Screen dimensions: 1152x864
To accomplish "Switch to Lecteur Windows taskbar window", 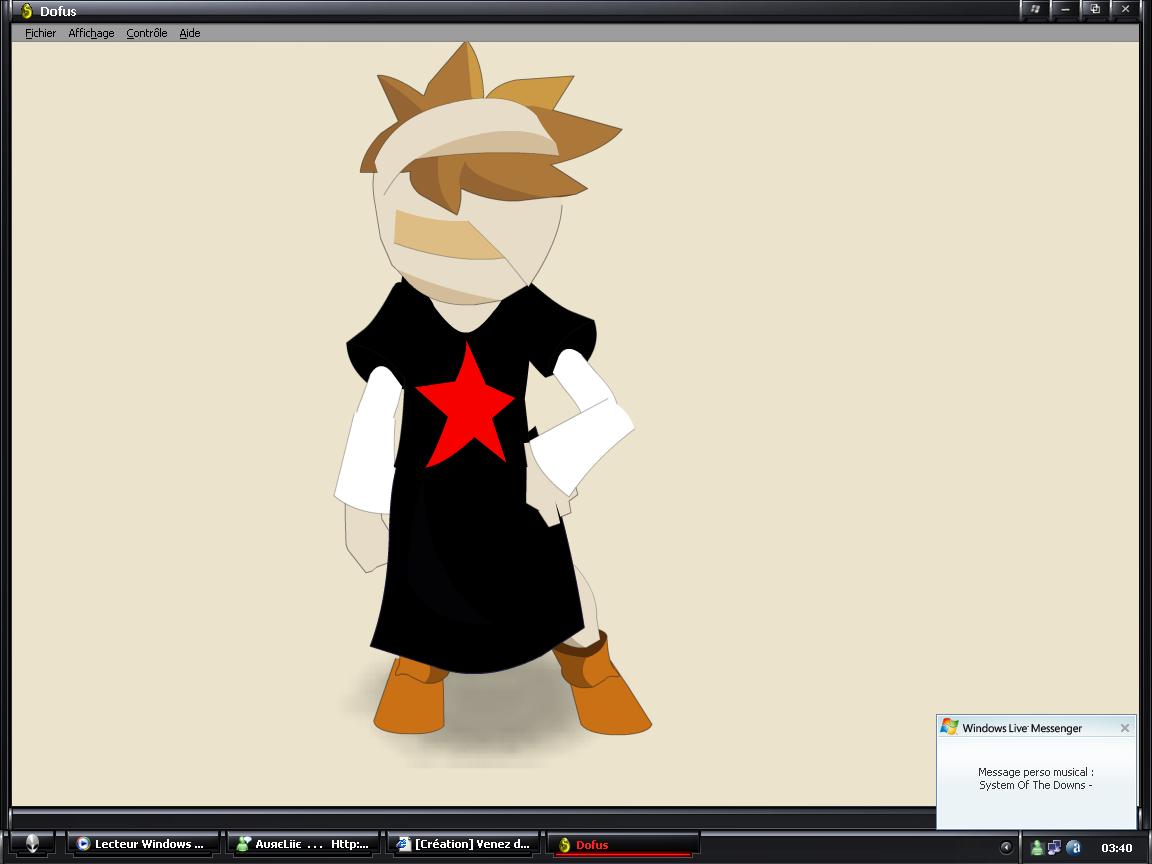I will coord(144,844).
